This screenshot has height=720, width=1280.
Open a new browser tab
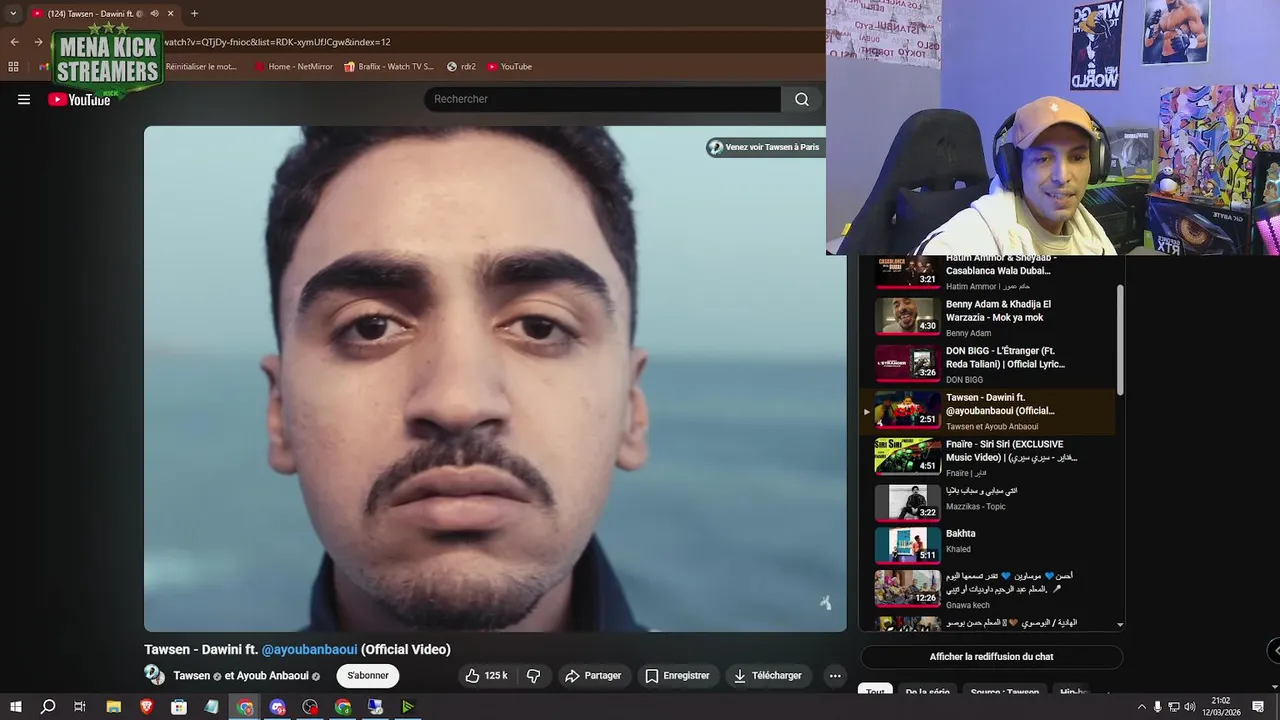(x=194, y=13)
